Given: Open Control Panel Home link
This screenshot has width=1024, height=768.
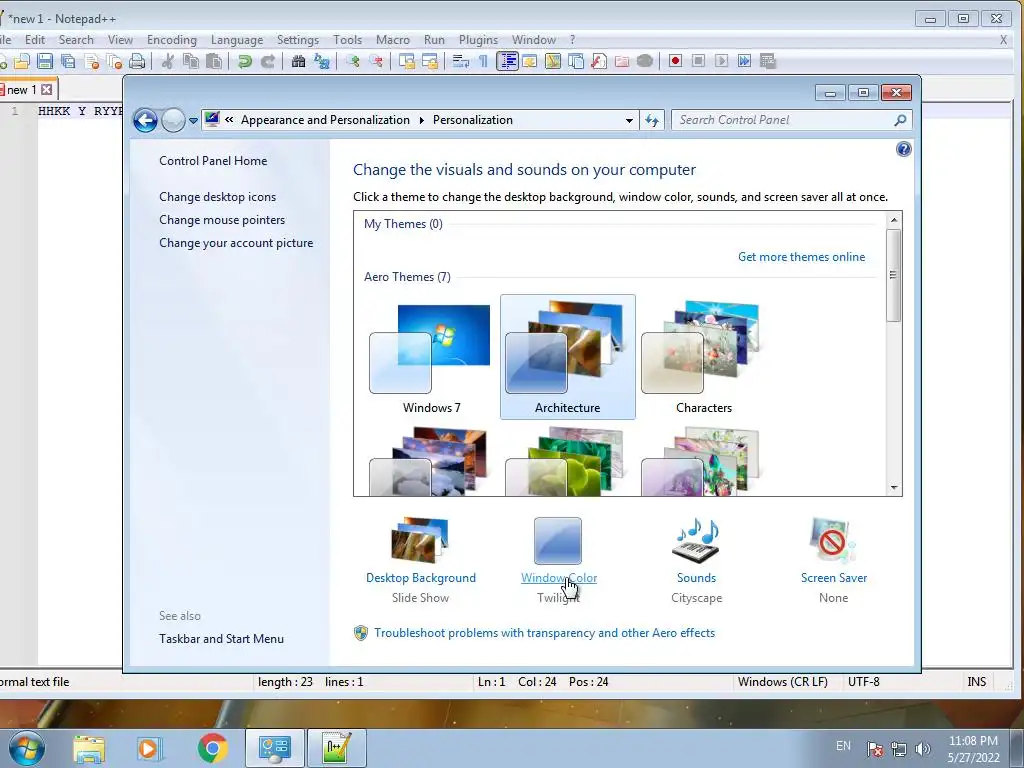Looking at the screenshot, I should [x=213, y=161].
